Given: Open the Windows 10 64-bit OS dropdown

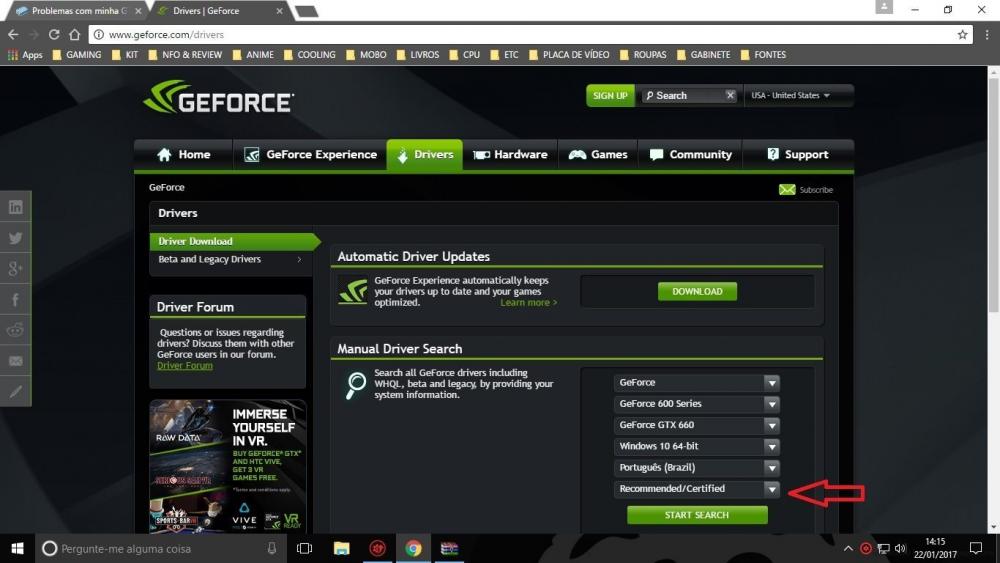Looking at the screenshot, I should [696, 446].
